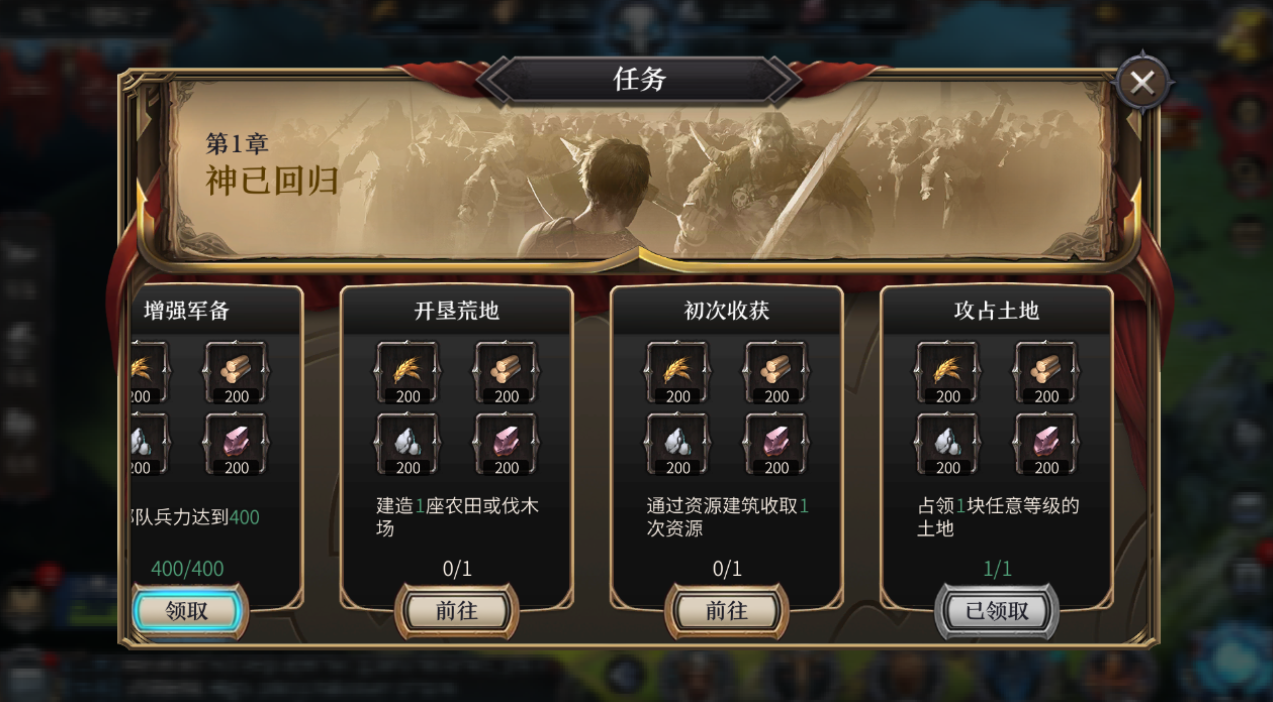This screenshot has width=1273, height=702.
Task: Select wood log reward icon in 初次收获
Action: click(776, 373)
